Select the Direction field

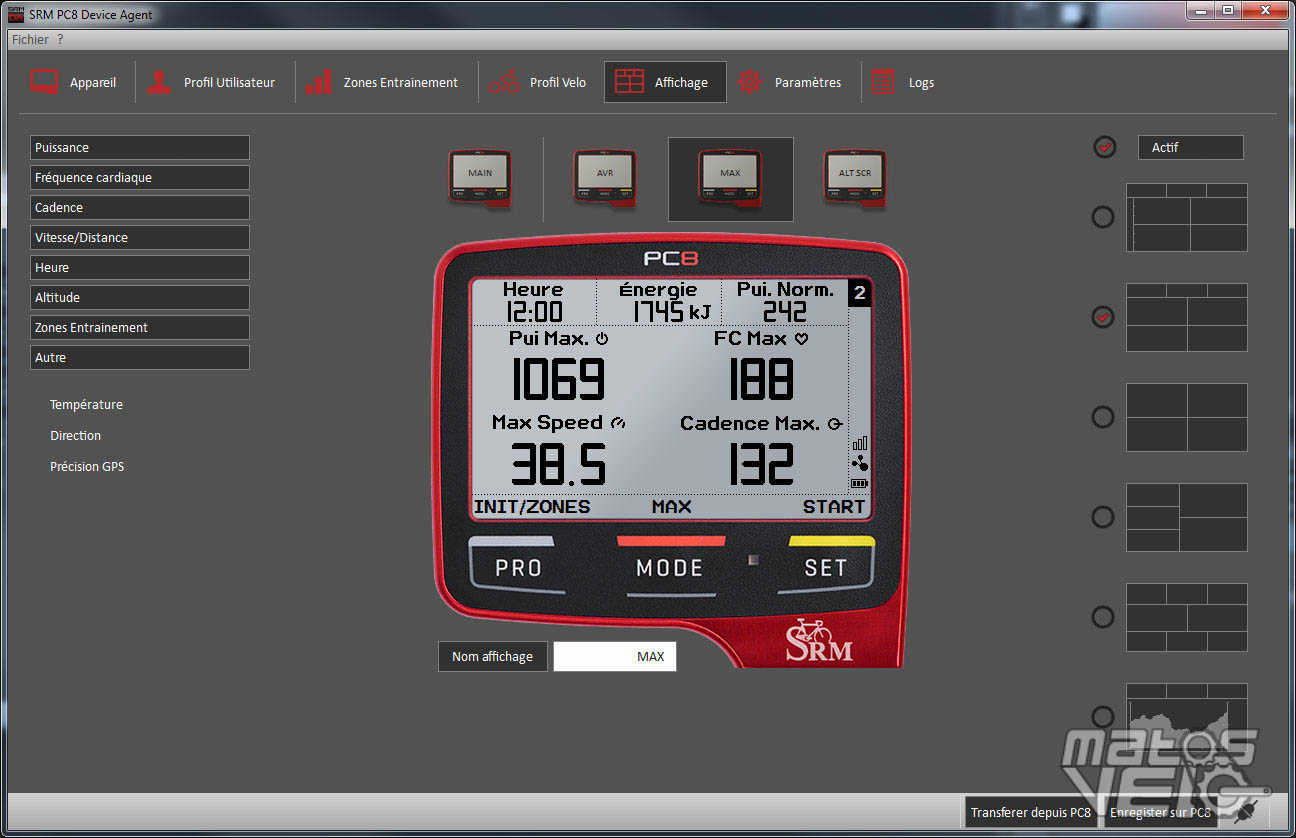(x=76, y=436)
